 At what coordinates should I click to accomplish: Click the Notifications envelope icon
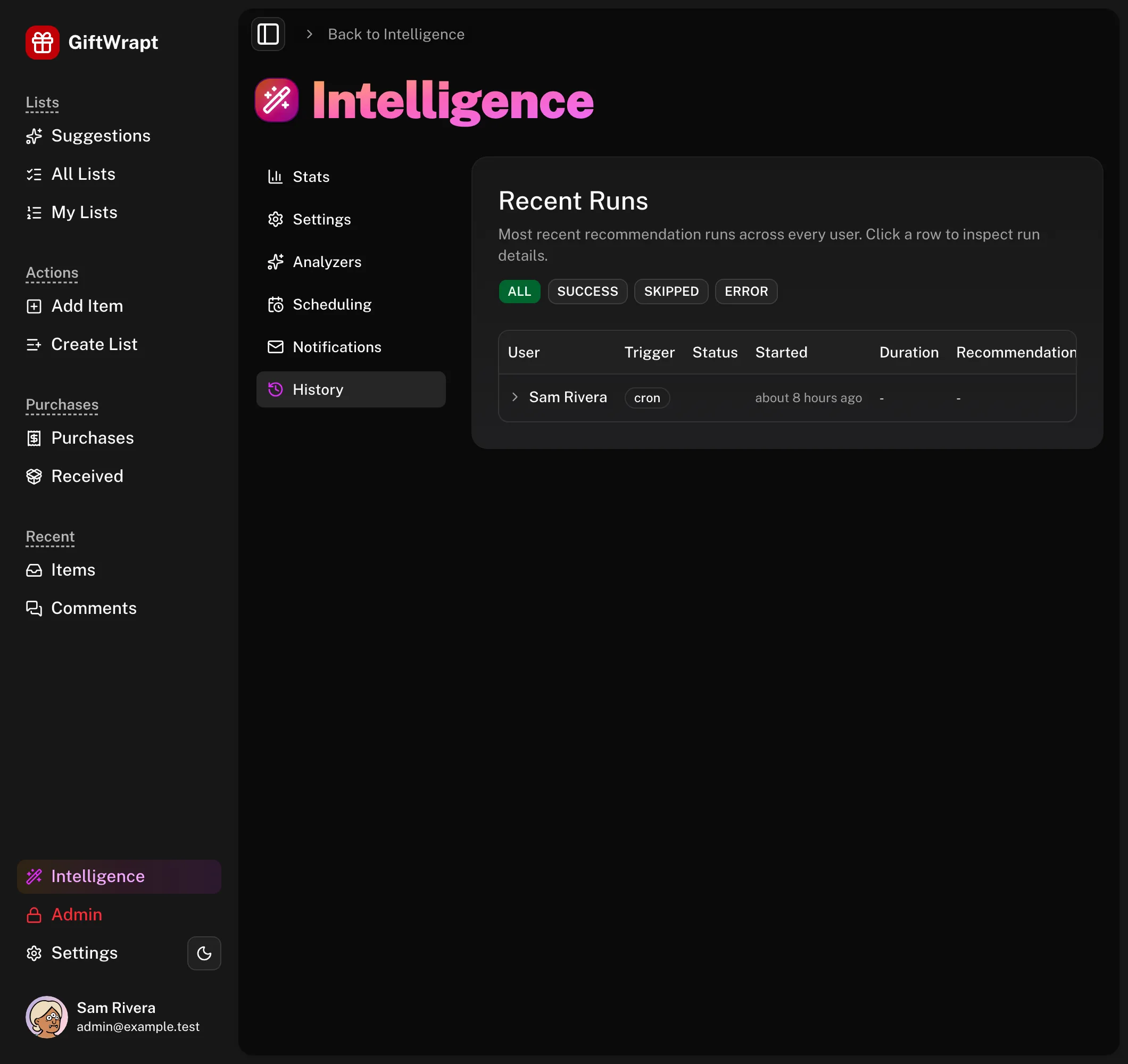pyautogui.click(x=275, y=347)
